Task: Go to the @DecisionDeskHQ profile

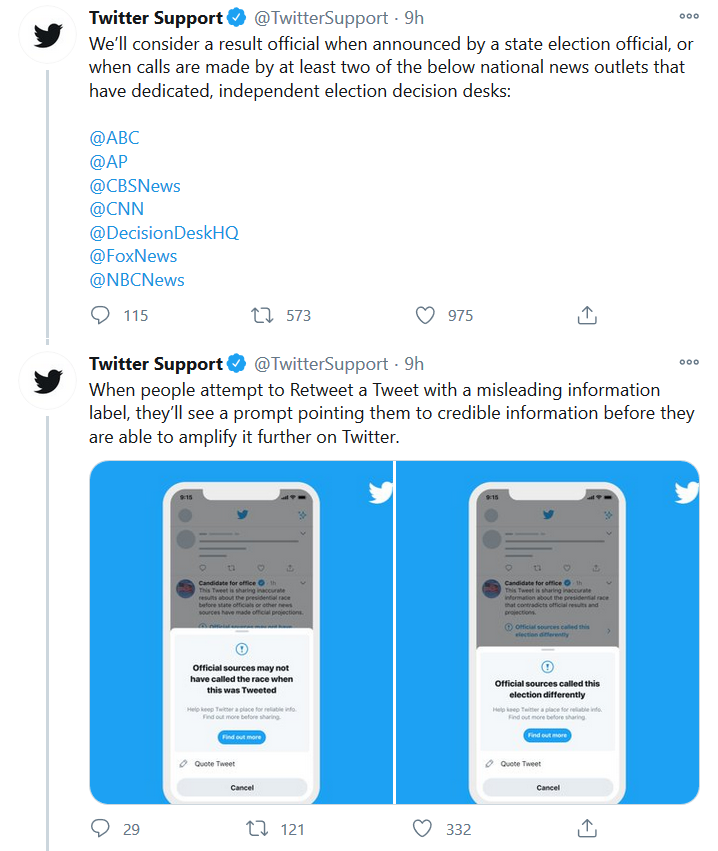Action: pos(164,232)
